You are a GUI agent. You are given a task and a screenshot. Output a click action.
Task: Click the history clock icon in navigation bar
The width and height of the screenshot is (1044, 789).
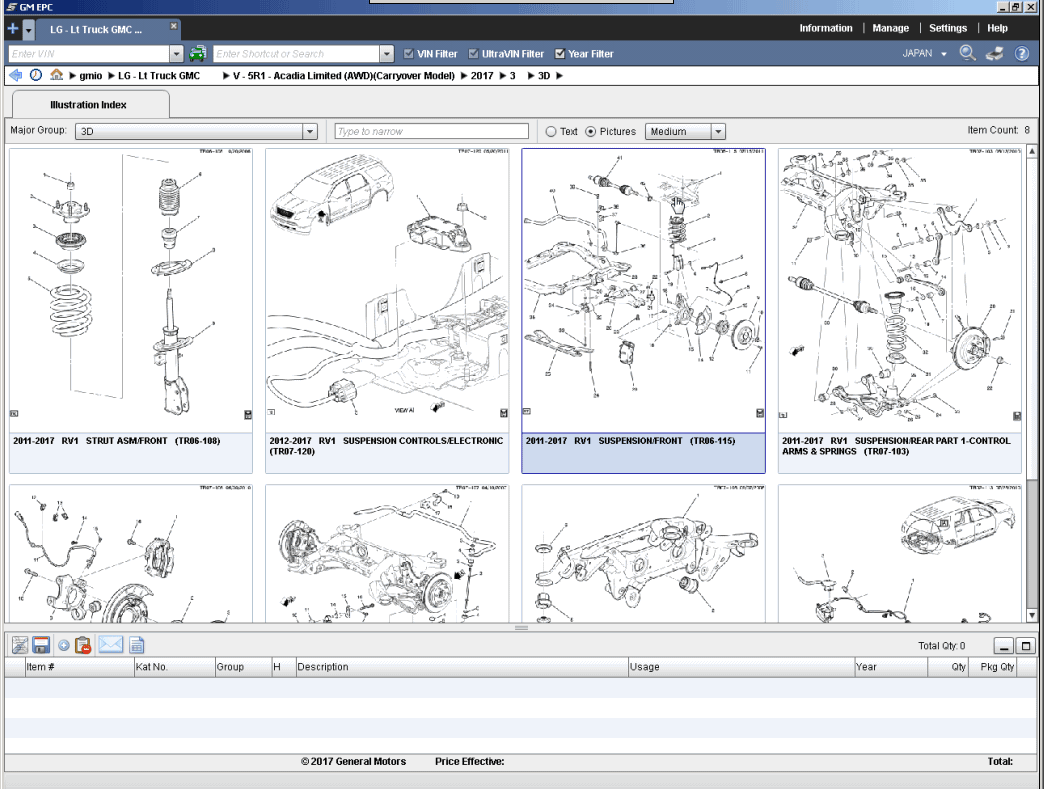tap(35, 74)
